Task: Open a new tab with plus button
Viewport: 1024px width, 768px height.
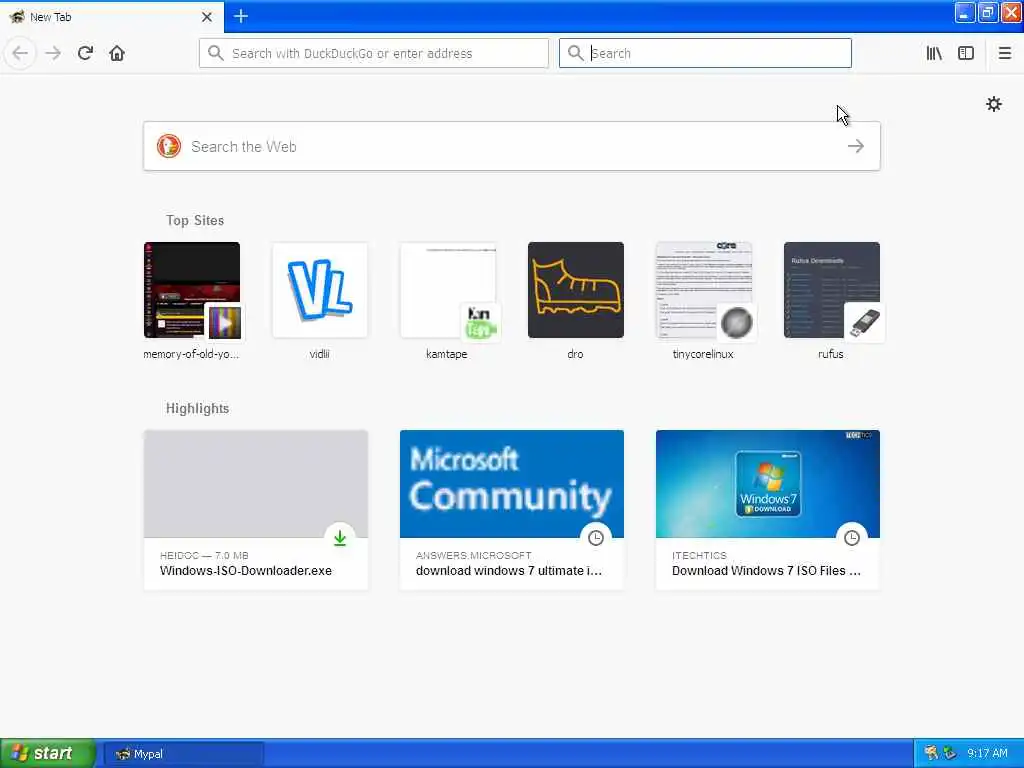Action: 240,16
